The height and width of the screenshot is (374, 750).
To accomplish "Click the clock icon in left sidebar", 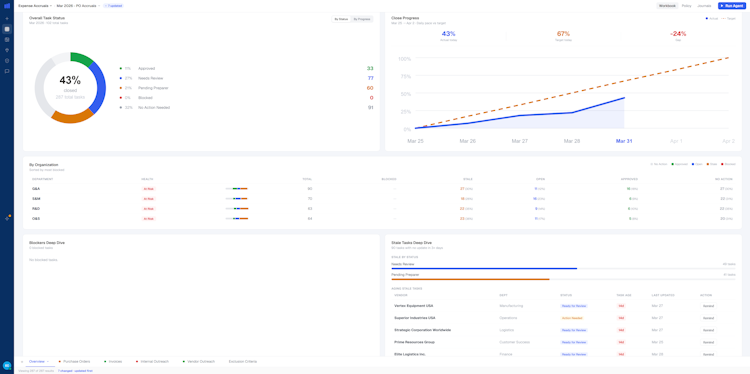I will tap(7, 61).
